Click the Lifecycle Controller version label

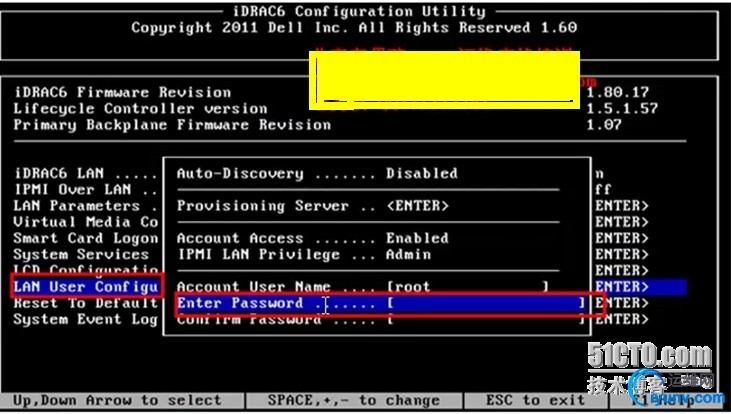pos(140,109)
